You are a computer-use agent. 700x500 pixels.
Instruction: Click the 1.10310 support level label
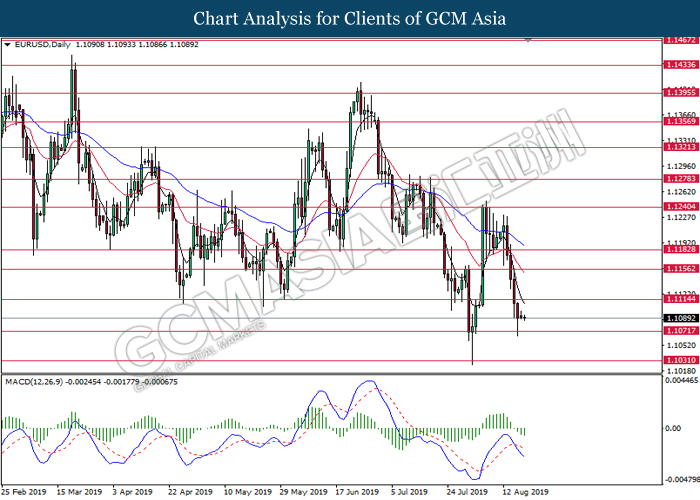[x=681, y=360]
